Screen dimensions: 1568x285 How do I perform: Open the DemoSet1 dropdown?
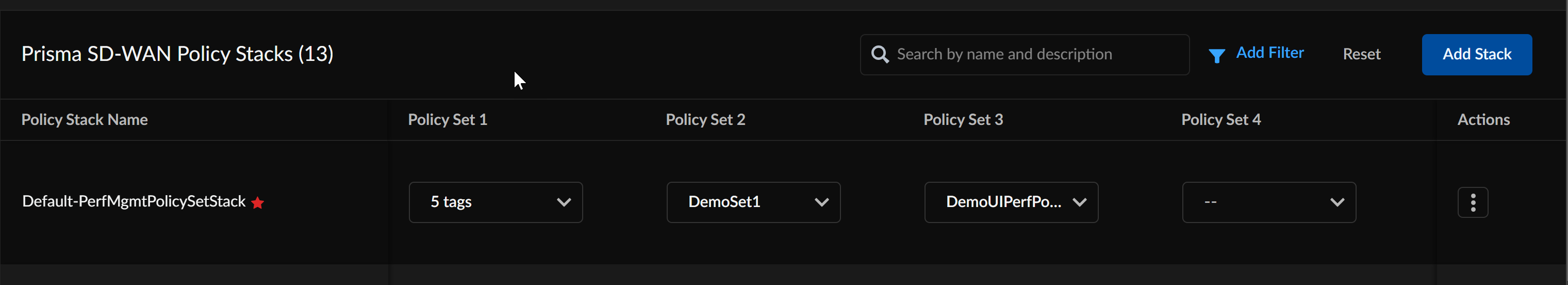[742, 202]
